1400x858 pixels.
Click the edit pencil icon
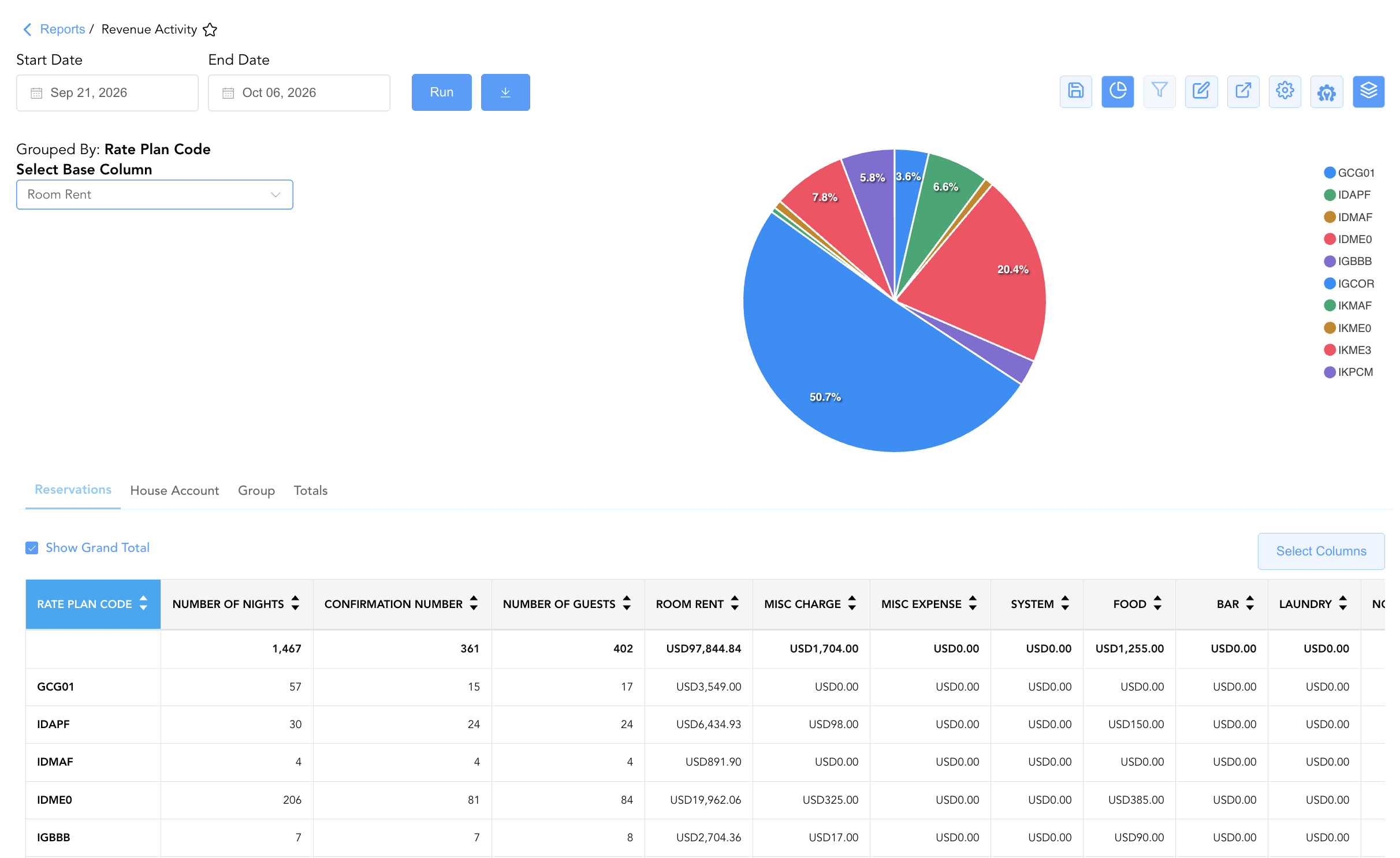[1201, 91]
